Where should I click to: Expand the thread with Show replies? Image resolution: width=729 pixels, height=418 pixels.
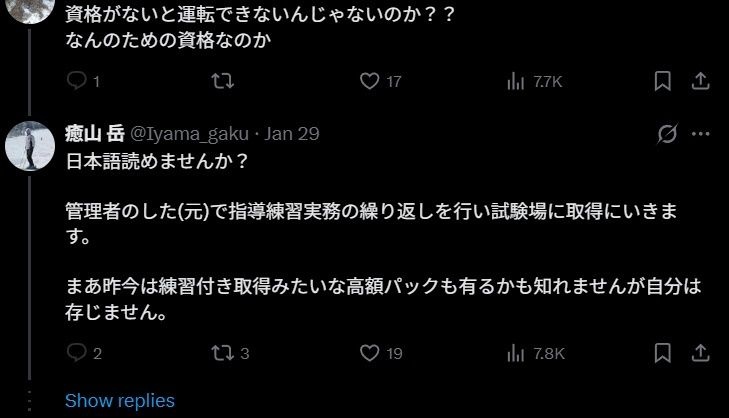pyautogui.click(x=119, y=401)
